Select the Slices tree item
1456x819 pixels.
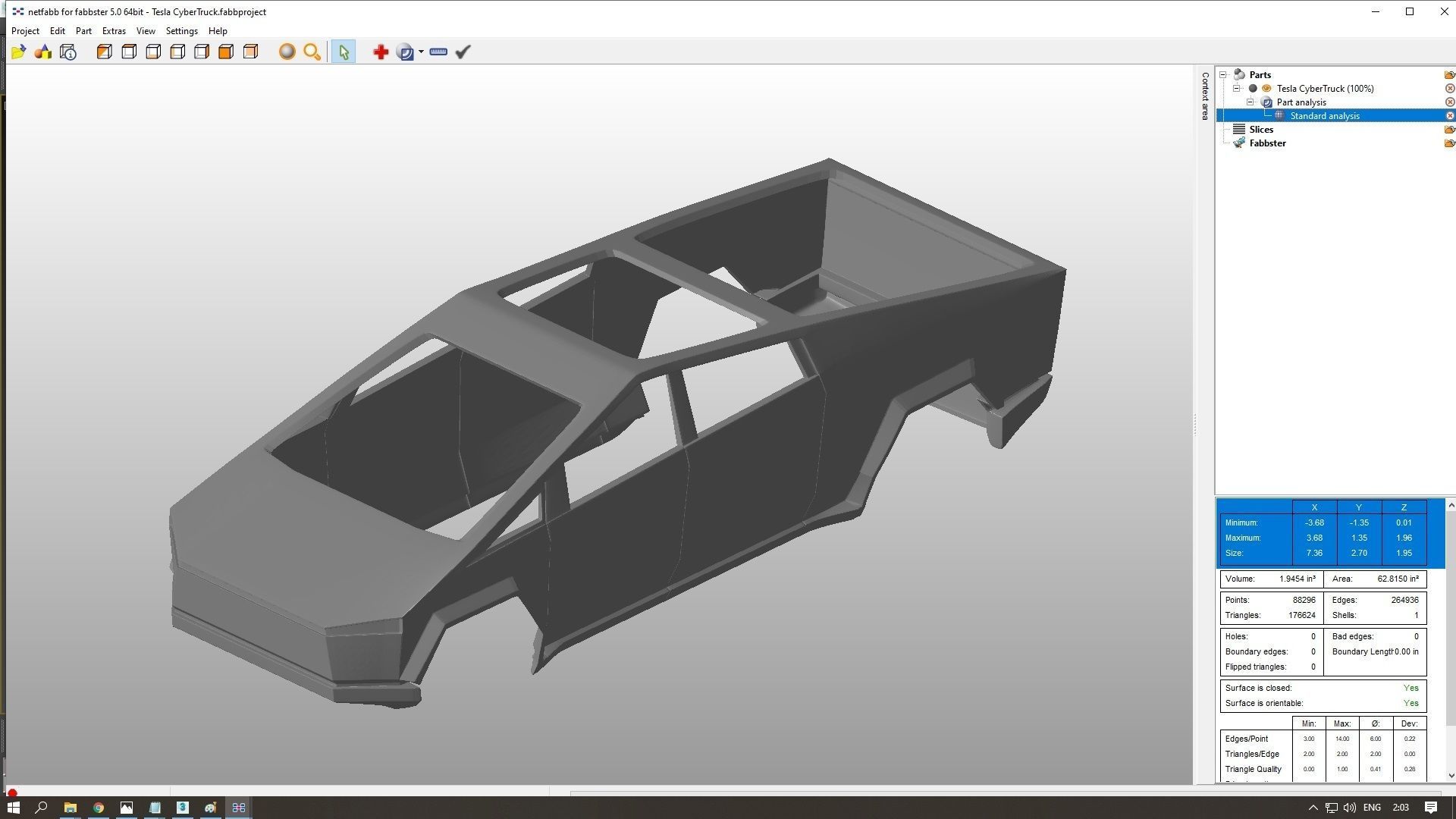point(1261,130)
